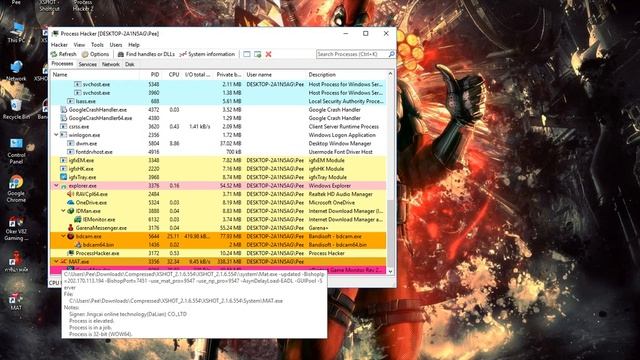Open the Oker V82 Gaming desktop shortcut

(x=16, y=228)
